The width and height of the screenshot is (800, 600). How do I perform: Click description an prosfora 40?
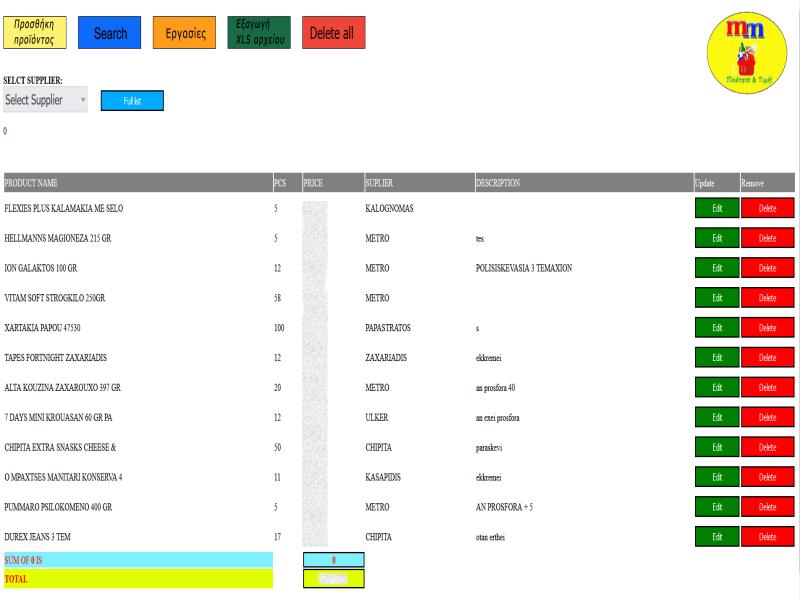tap(495, 388)
